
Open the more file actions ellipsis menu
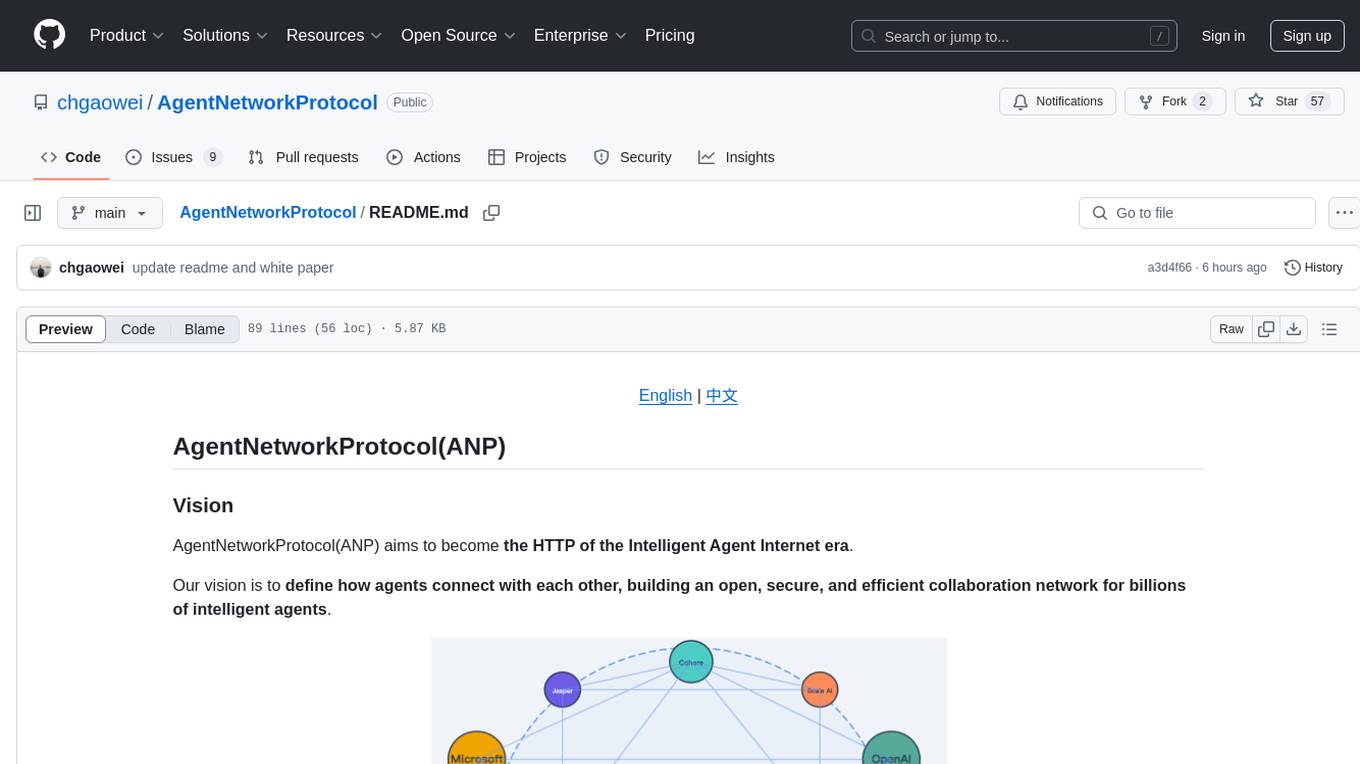click(1345, 213)
